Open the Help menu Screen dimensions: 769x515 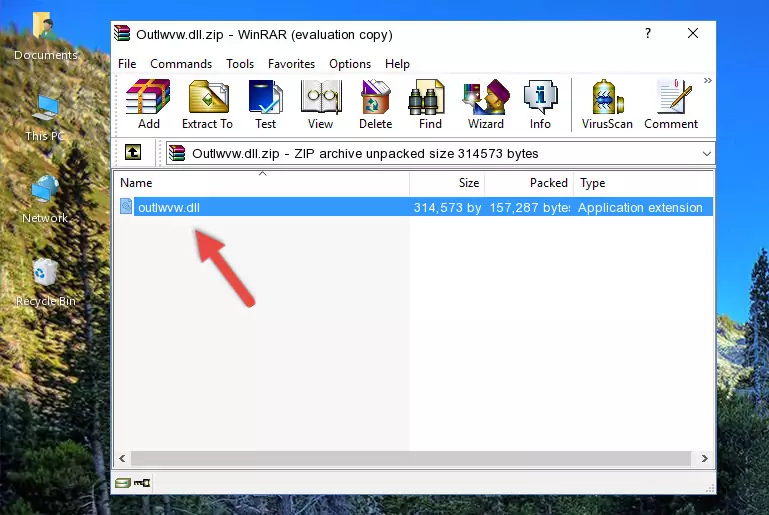[x=397, y=64]
